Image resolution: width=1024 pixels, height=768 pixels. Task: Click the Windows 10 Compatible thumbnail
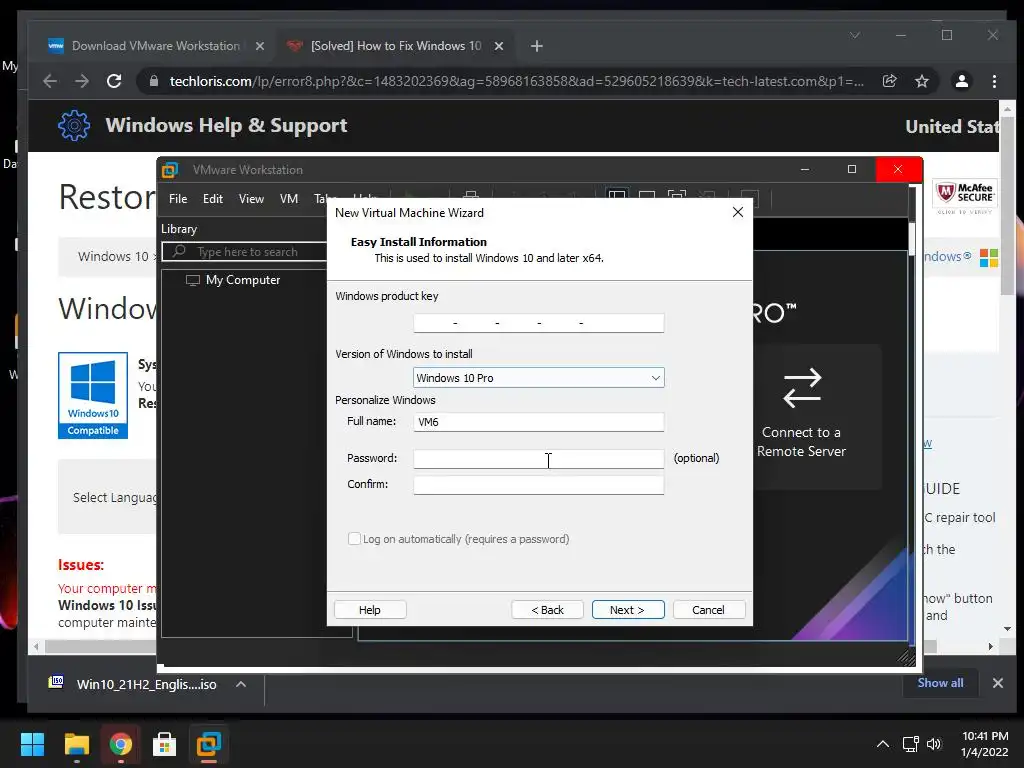click(93, 395)
